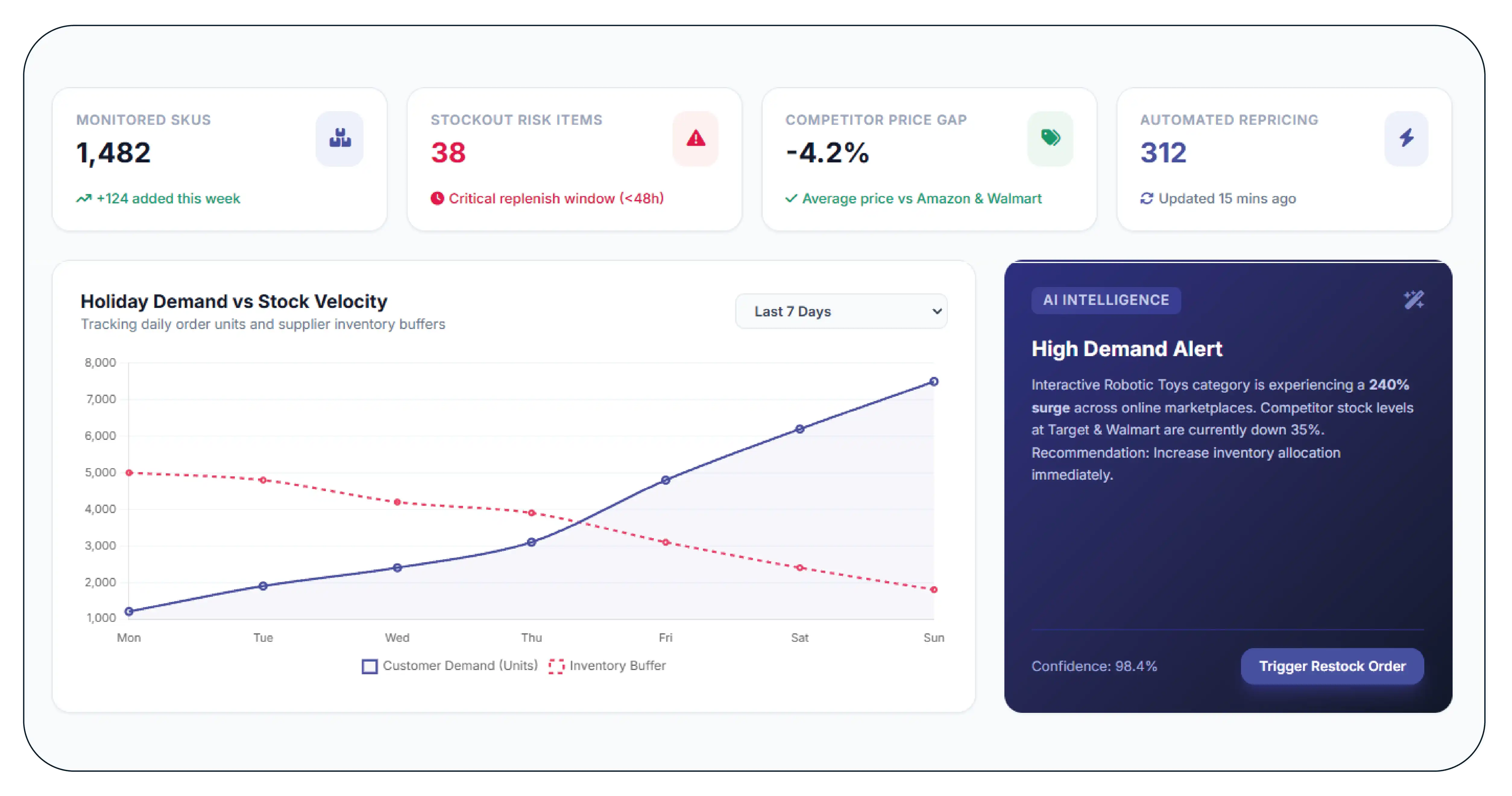Click the STOCKOUT RISK ITEMS label

tap(517, 120)
